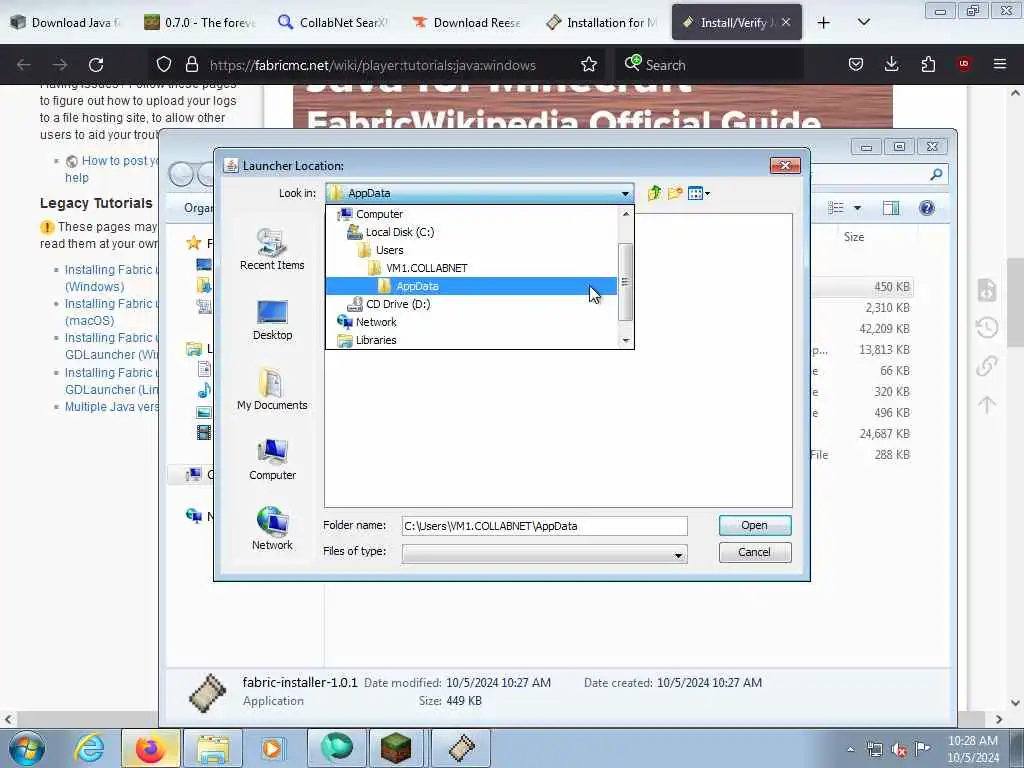Toggle the Explorer preview pane icon

[891, 208]
